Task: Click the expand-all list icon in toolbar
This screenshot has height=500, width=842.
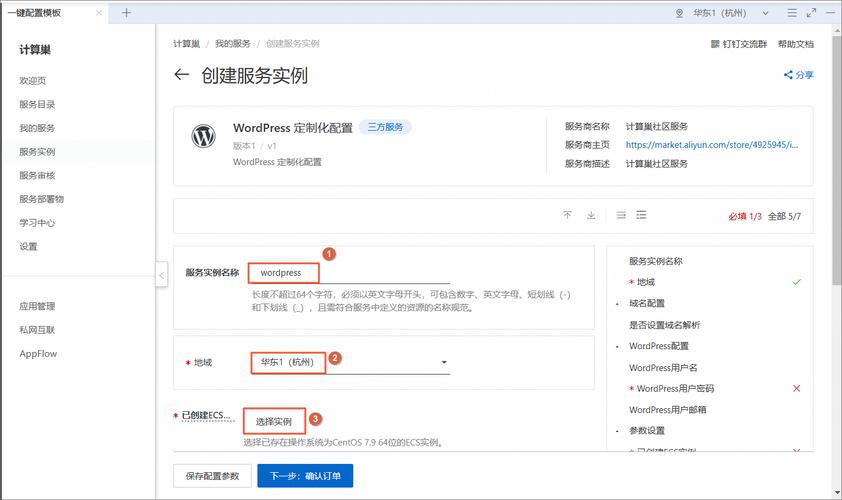Action: click(641, 215)
